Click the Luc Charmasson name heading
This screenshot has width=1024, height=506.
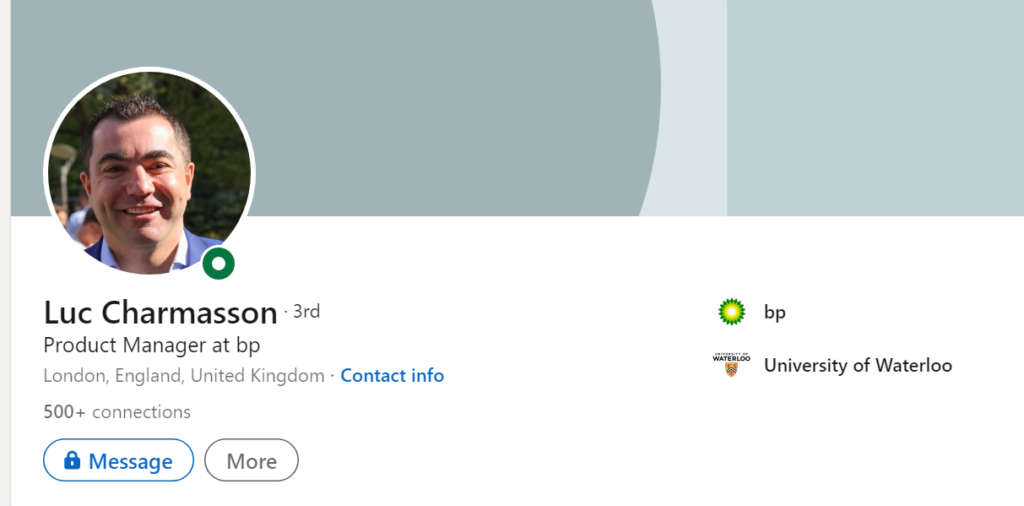click(x=161, y=312)
